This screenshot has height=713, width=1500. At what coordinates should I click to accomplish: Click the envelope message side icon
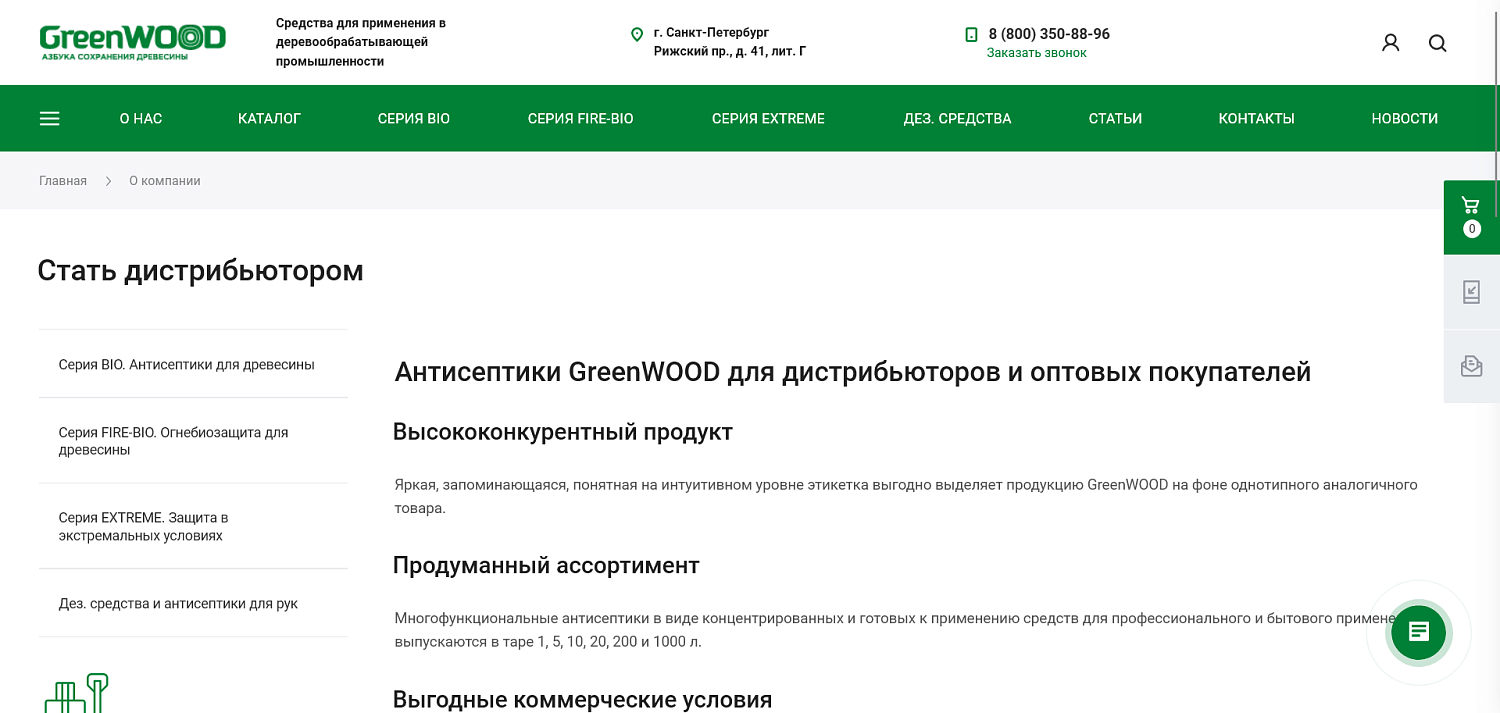1471,366
